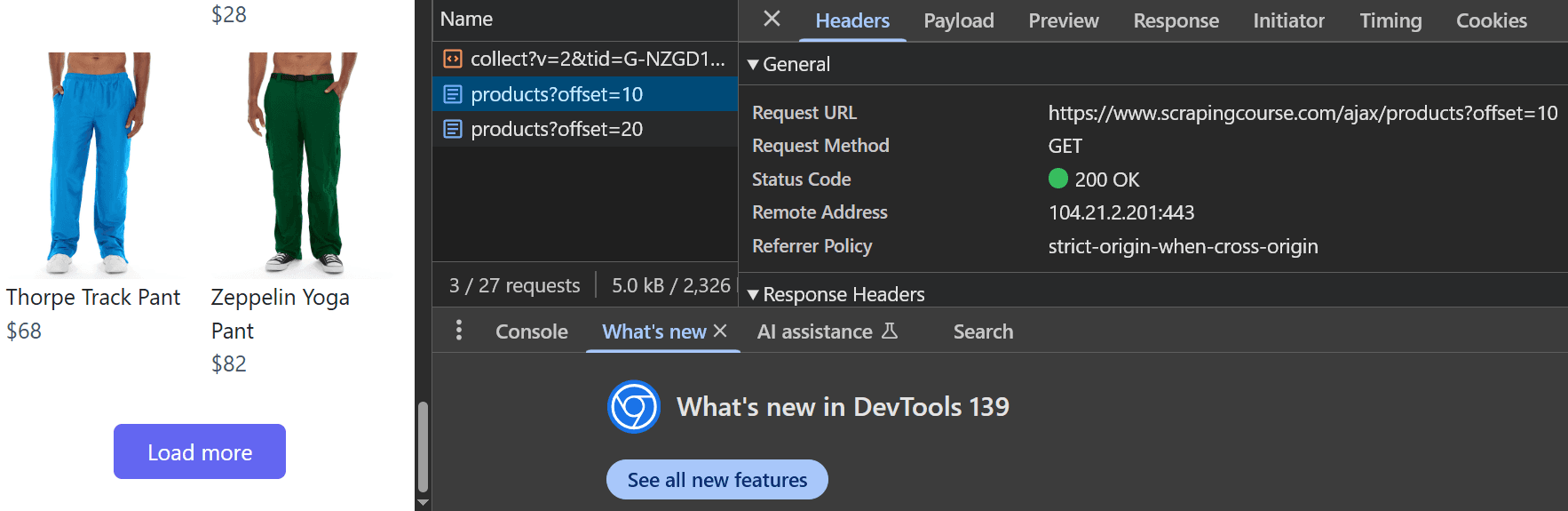The height and width of the screenshot is (511, 1568).
Task: Click the Request URL label
Action: (x=804, y=113)
